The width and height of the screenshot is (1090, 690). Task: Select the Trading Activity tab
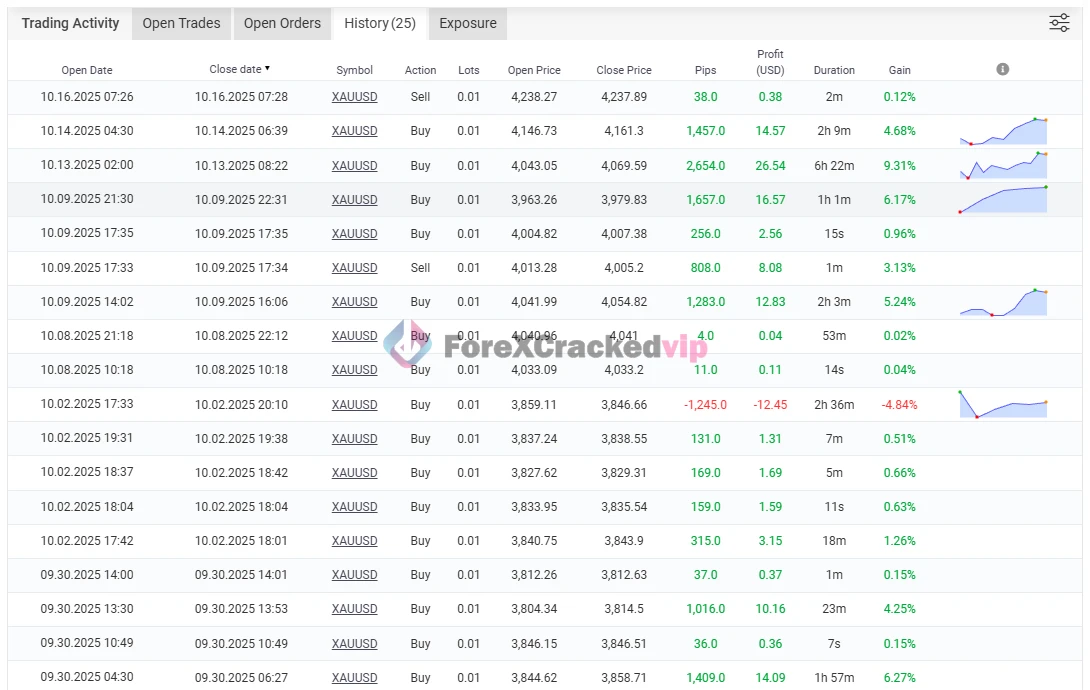[70, 23]
